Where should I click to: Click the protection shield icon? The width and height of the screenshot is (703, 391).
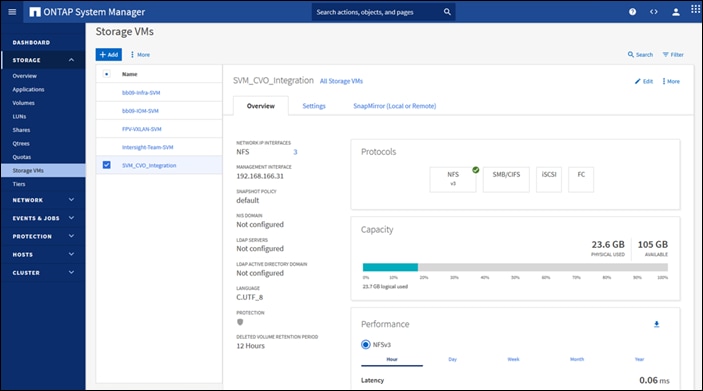coord(240,322)
